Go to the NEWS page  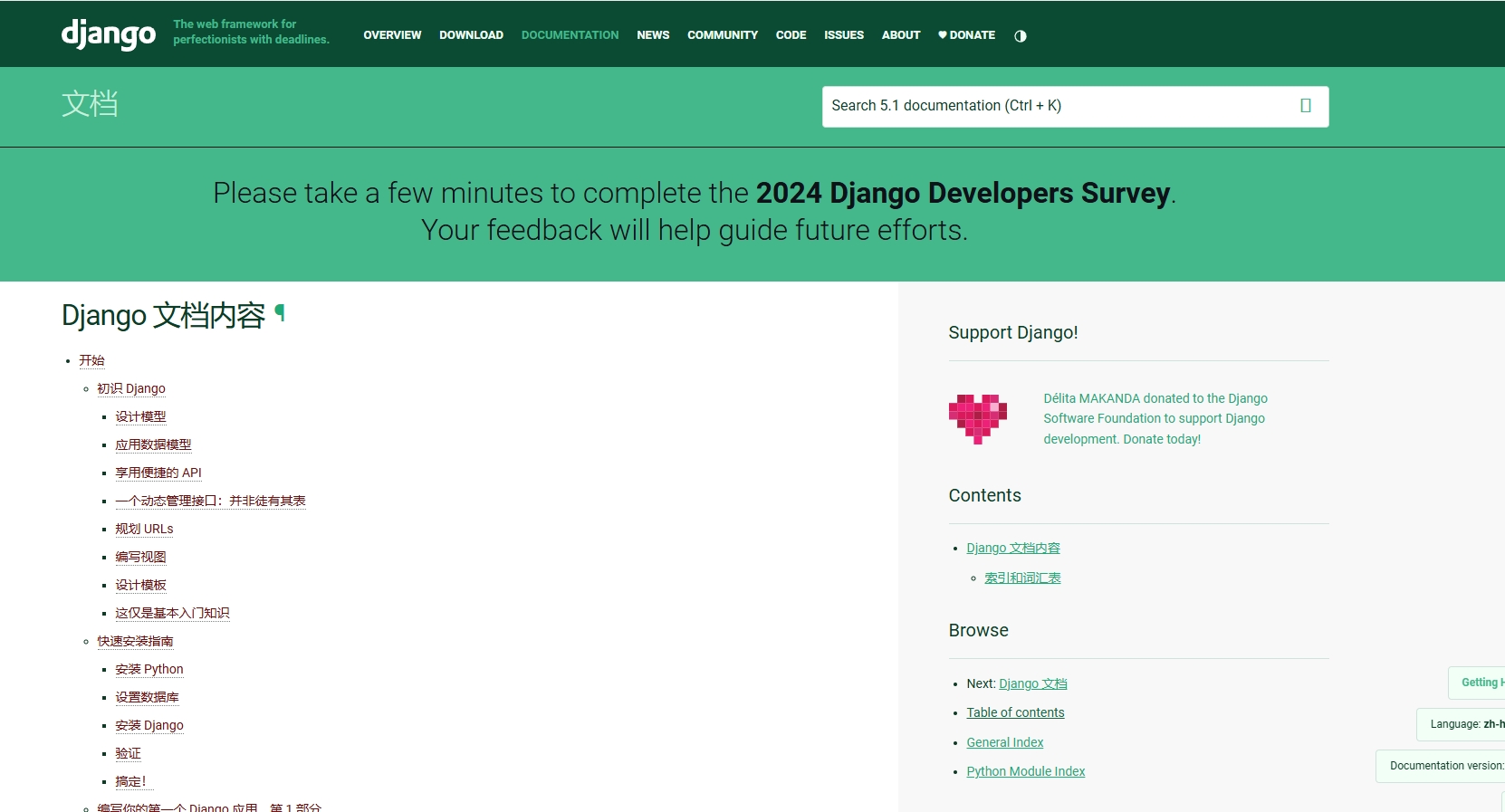pos(653,35)
